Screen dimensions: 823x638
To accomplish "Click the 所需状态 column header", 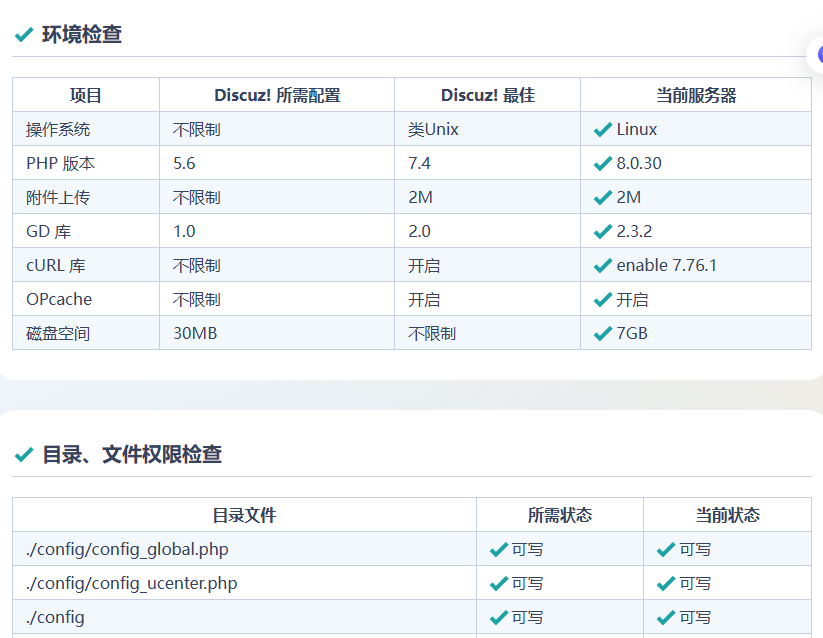I will point(560,515).
